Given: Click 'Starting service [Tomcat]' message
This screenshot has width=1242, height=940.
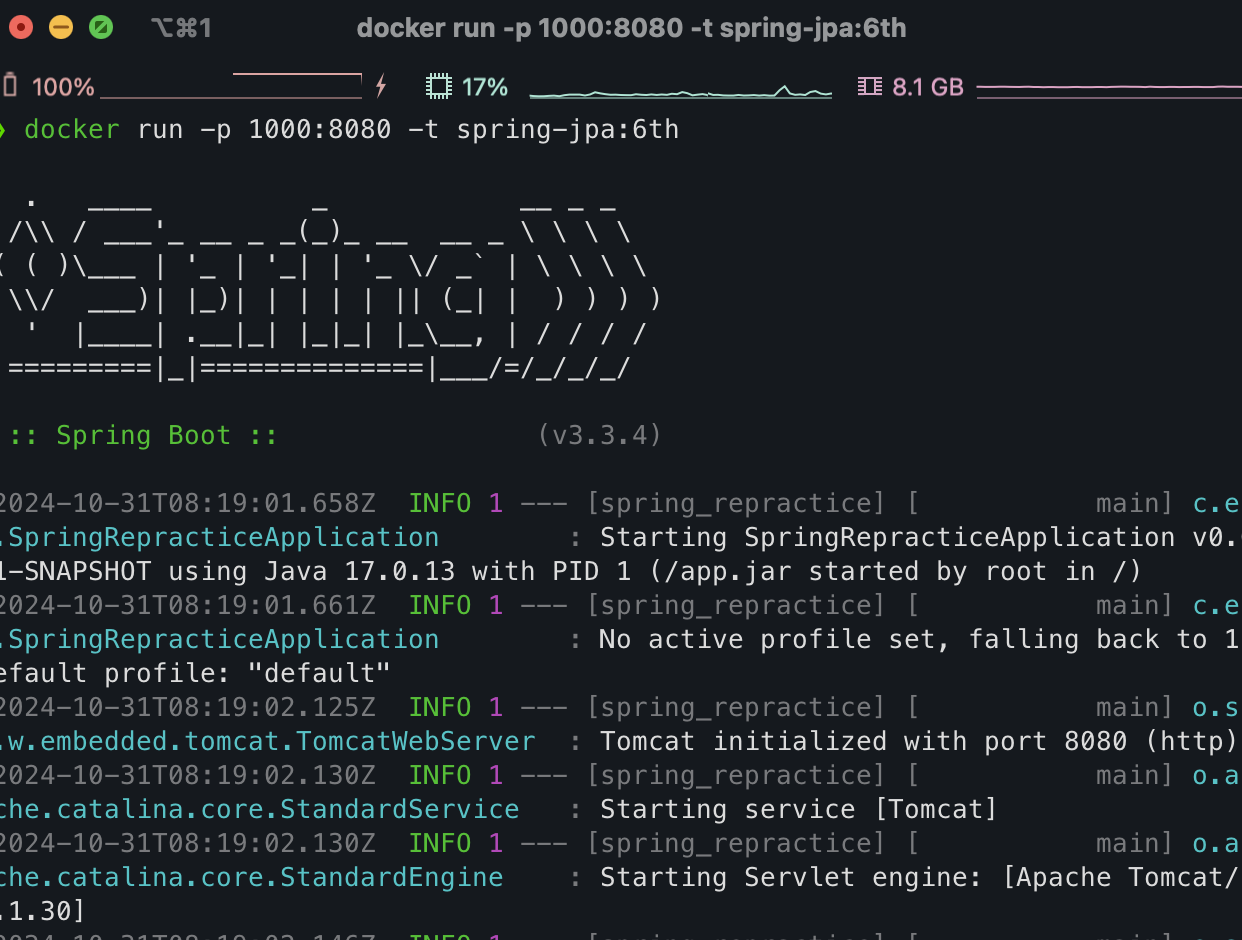Looking at the screenshot, I should (799, 809).
